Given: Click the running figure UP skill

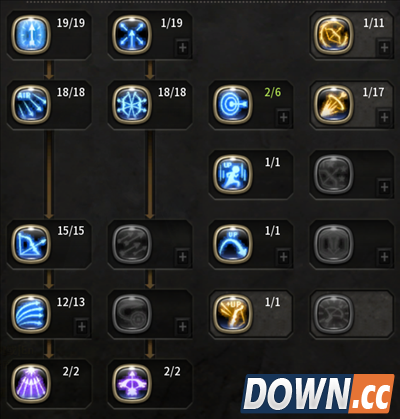Looking at the screenshot, I should click(x=233, y=174).
